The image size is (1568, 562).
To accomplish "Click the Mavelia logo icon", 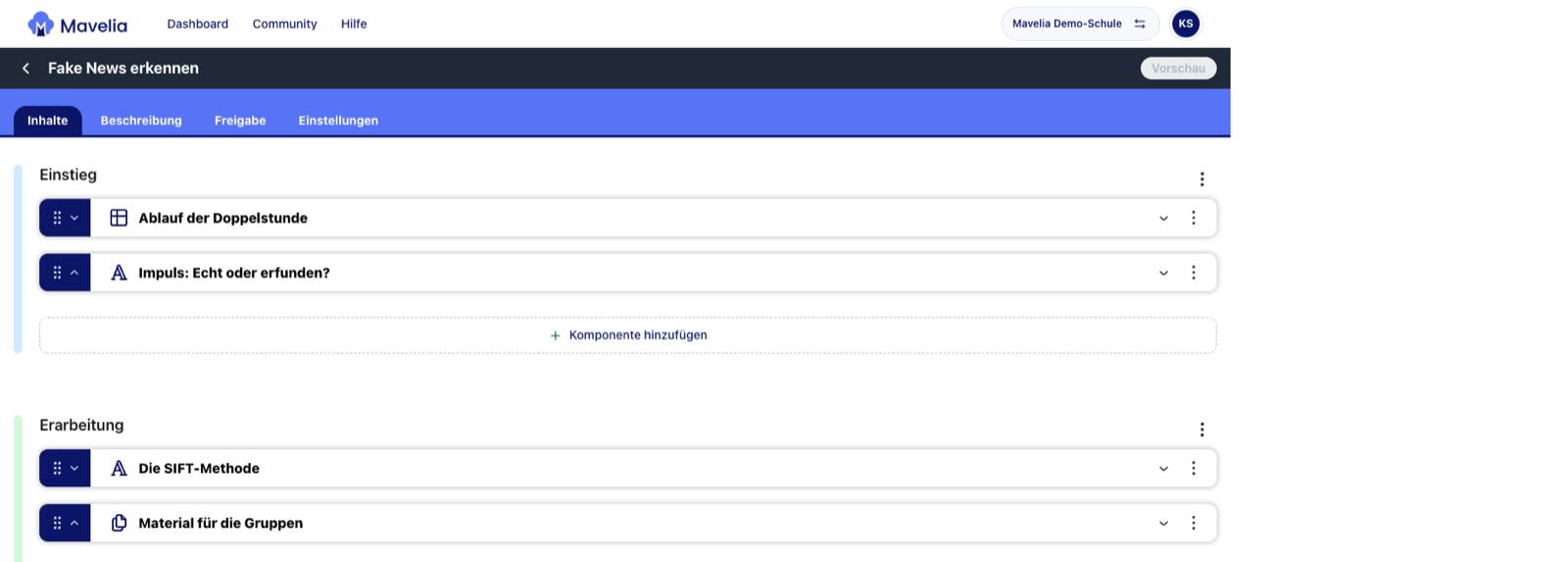I will point(40,24).
